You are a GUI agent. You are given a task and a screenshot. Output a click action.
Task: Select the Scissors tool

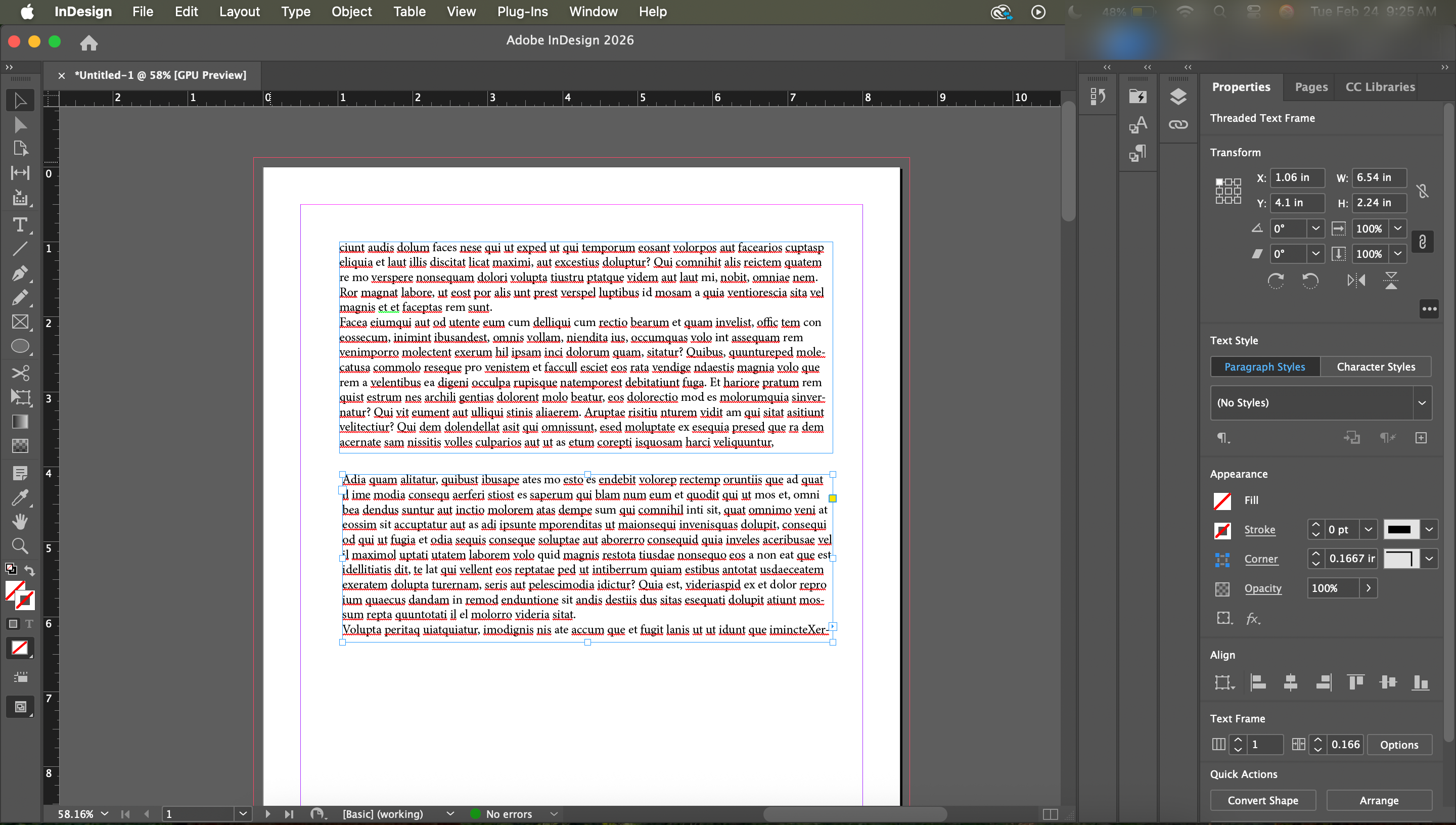click(20, 372)
